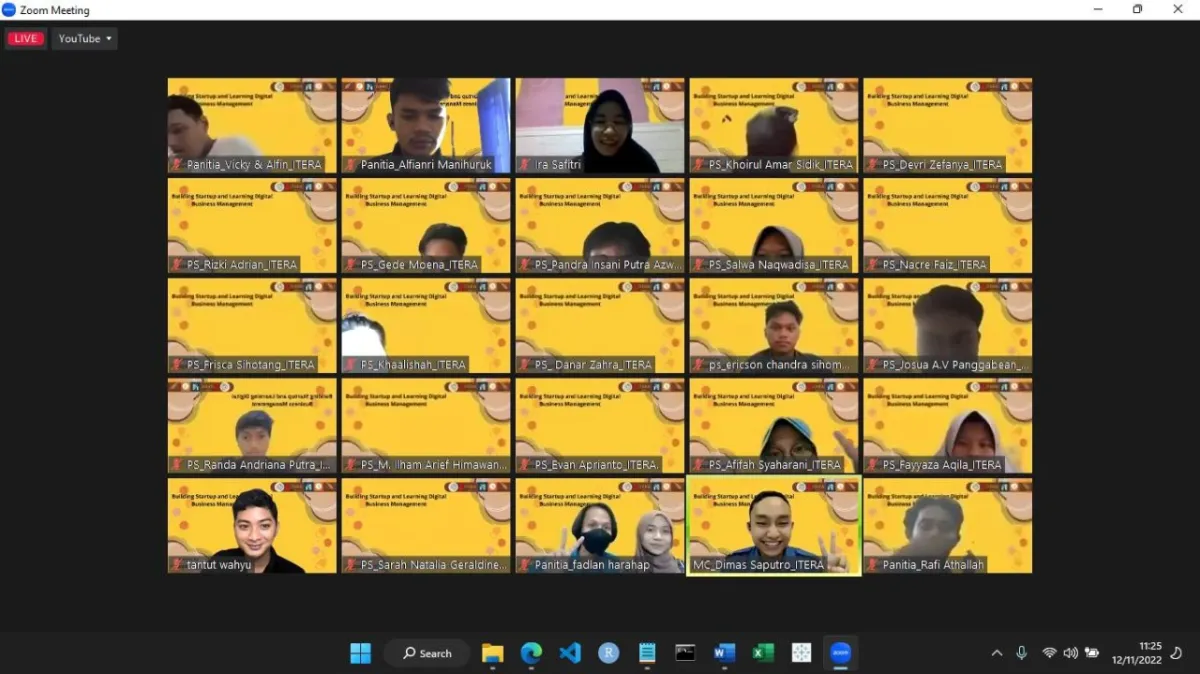
Task: Launch Microsoft Word from the taskbar
Action: pyautogui.click(x=724, y=652)
